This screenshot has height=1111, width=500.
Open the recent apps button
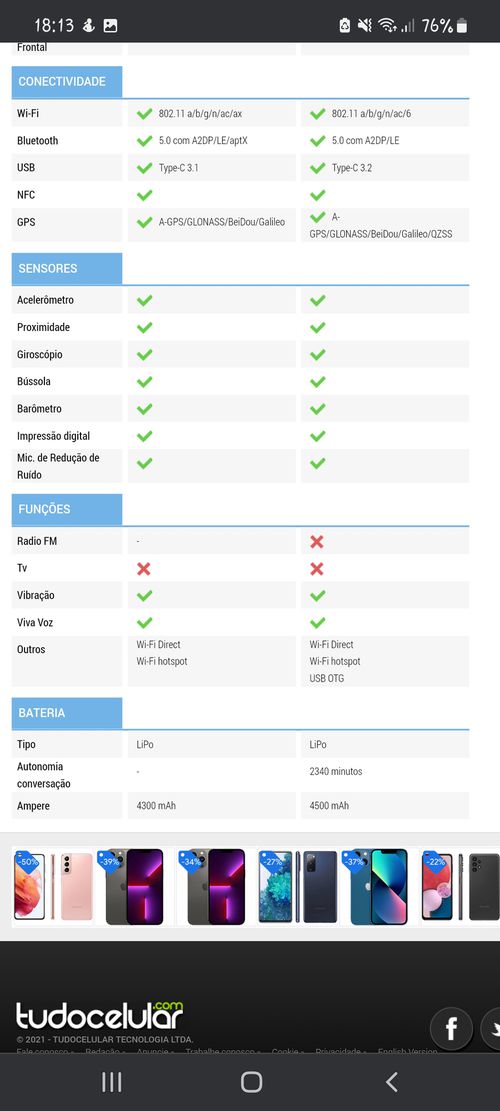pos(111,1081)
